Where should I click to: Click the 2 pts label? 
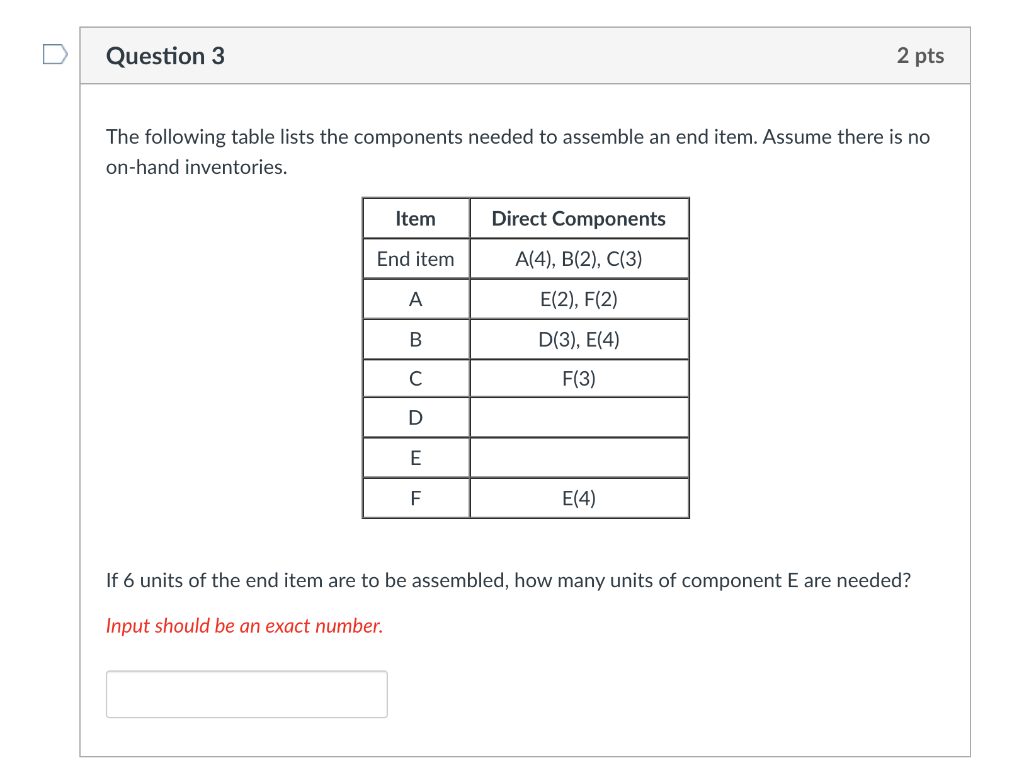coord(921,56)
